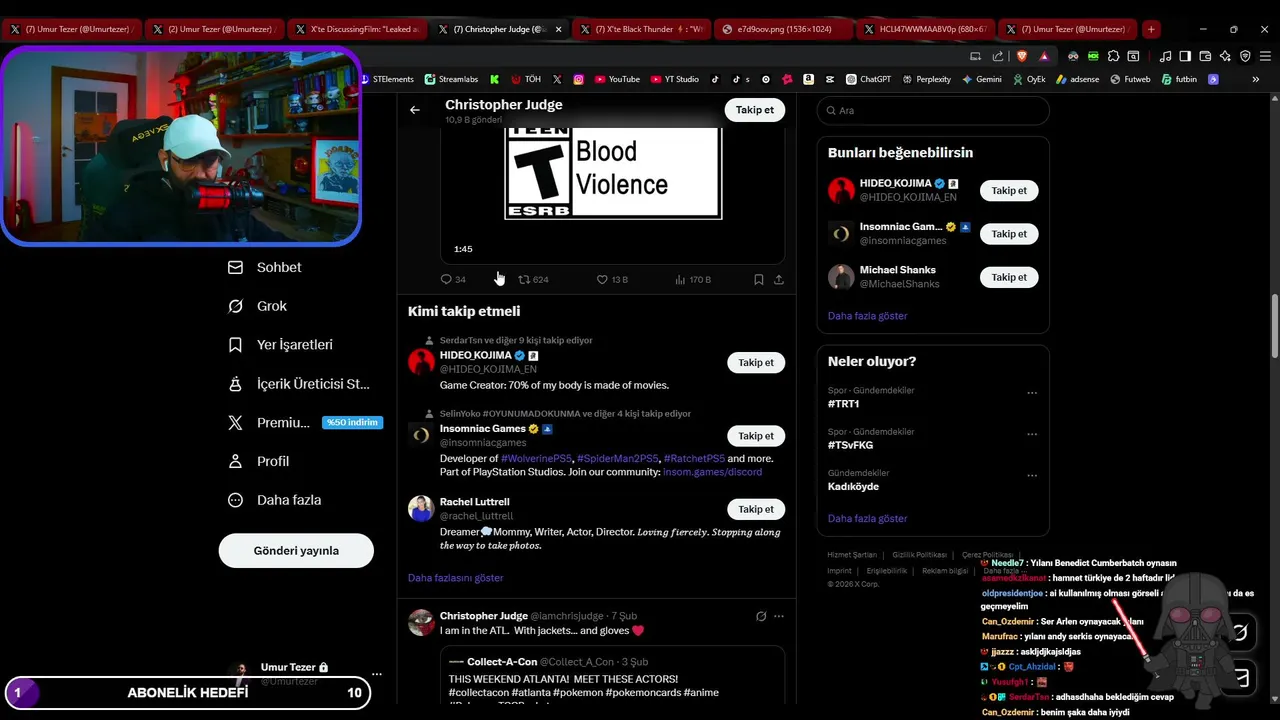Open the insom.games/discord link

[712, 472]
